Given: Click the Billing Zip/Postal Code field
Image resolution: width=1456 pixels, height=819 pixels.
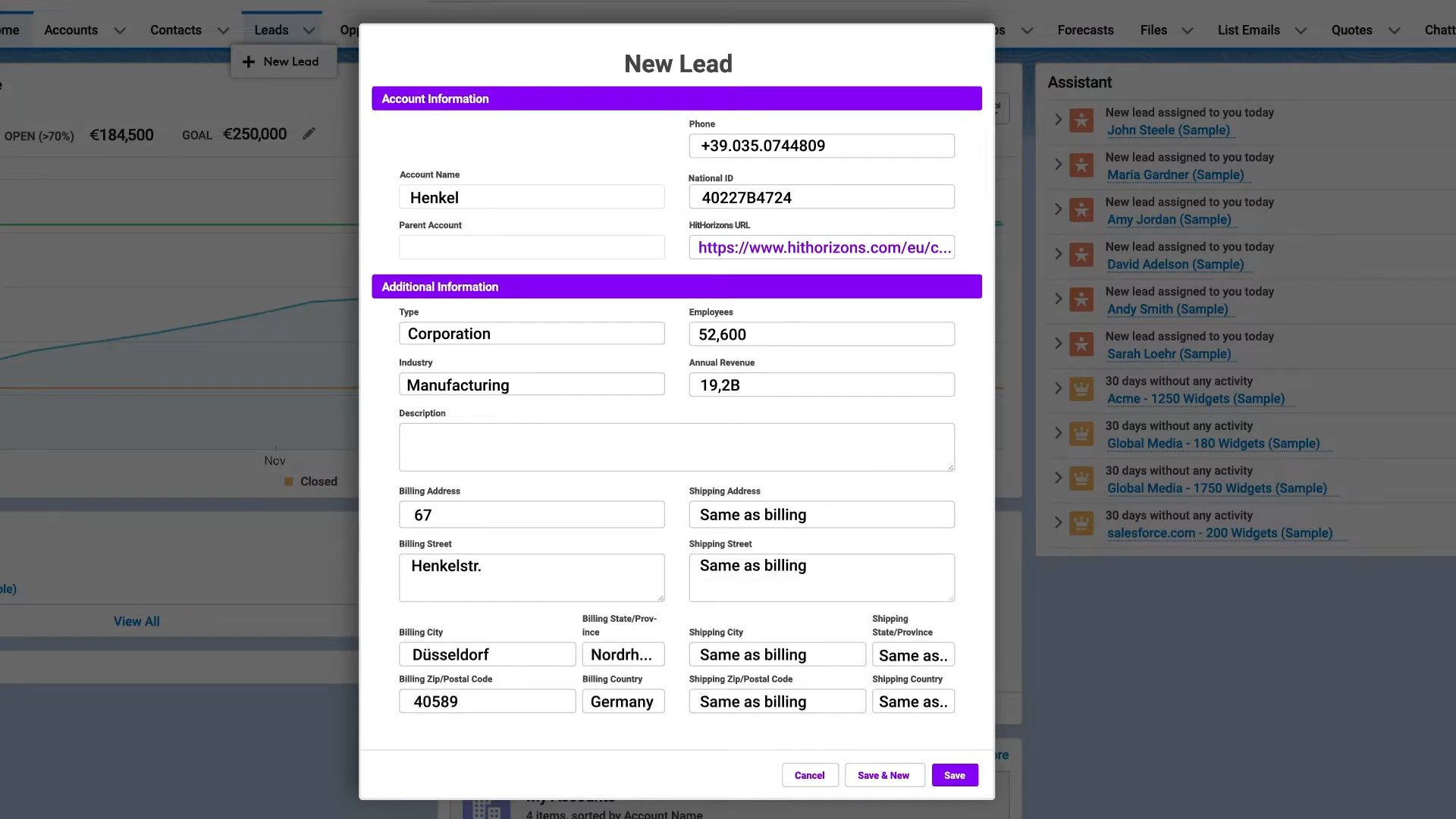Looking at the screenshot, I should (487, 701).
